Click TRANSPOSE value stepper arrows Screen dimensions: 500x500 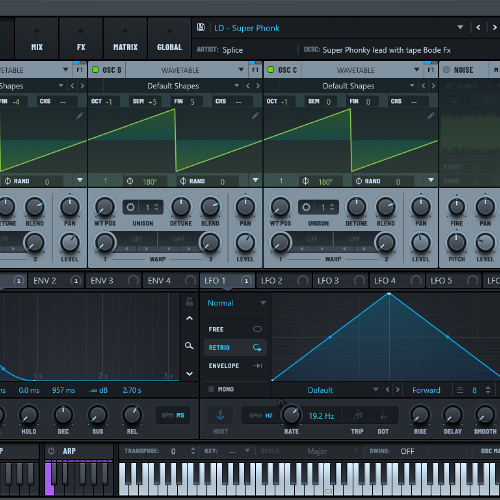(x=193, y=451)
